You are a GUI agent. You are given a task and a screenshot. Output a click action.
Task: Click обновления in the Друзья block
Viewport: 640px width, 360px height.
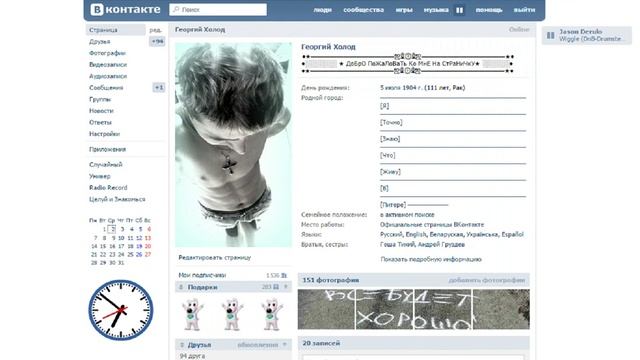coord(258,345)
